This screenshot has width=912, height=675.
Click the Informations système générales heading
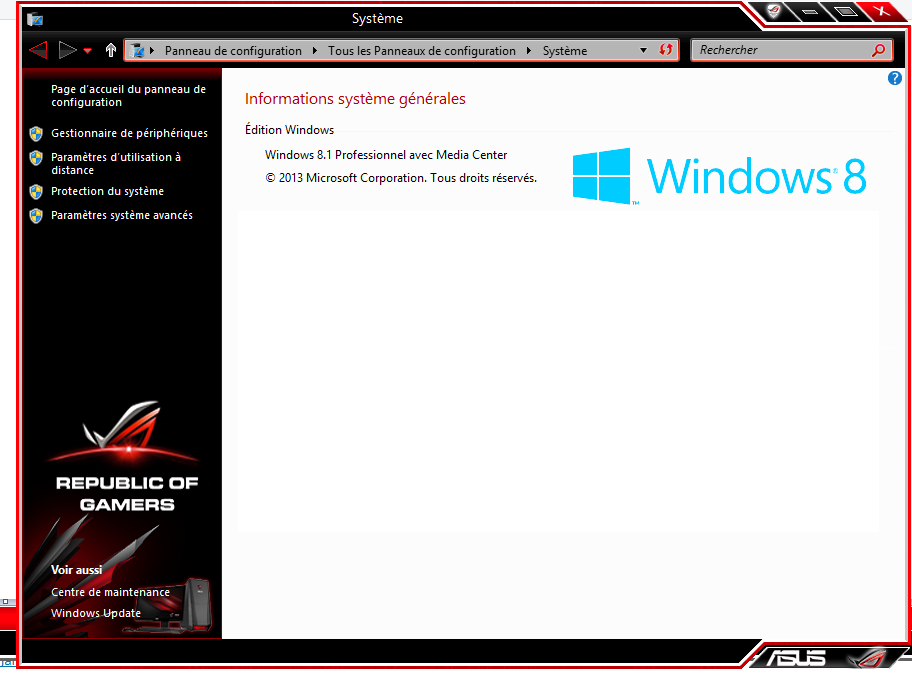(x=355, y=99)
